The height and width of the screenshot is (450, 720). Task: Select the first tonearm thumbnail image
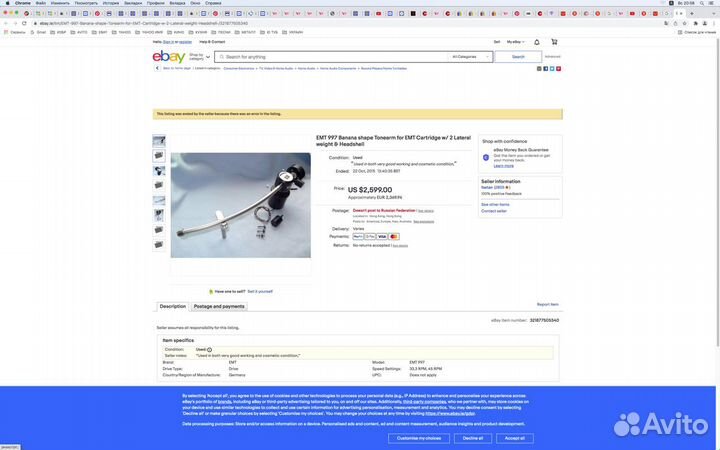(159, 141)
